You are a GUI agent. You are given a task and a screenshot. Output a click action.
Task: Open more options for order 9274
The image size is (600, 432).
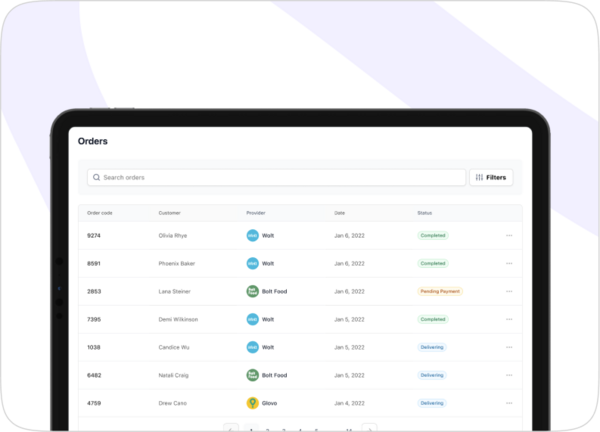[x=509, y=235]
